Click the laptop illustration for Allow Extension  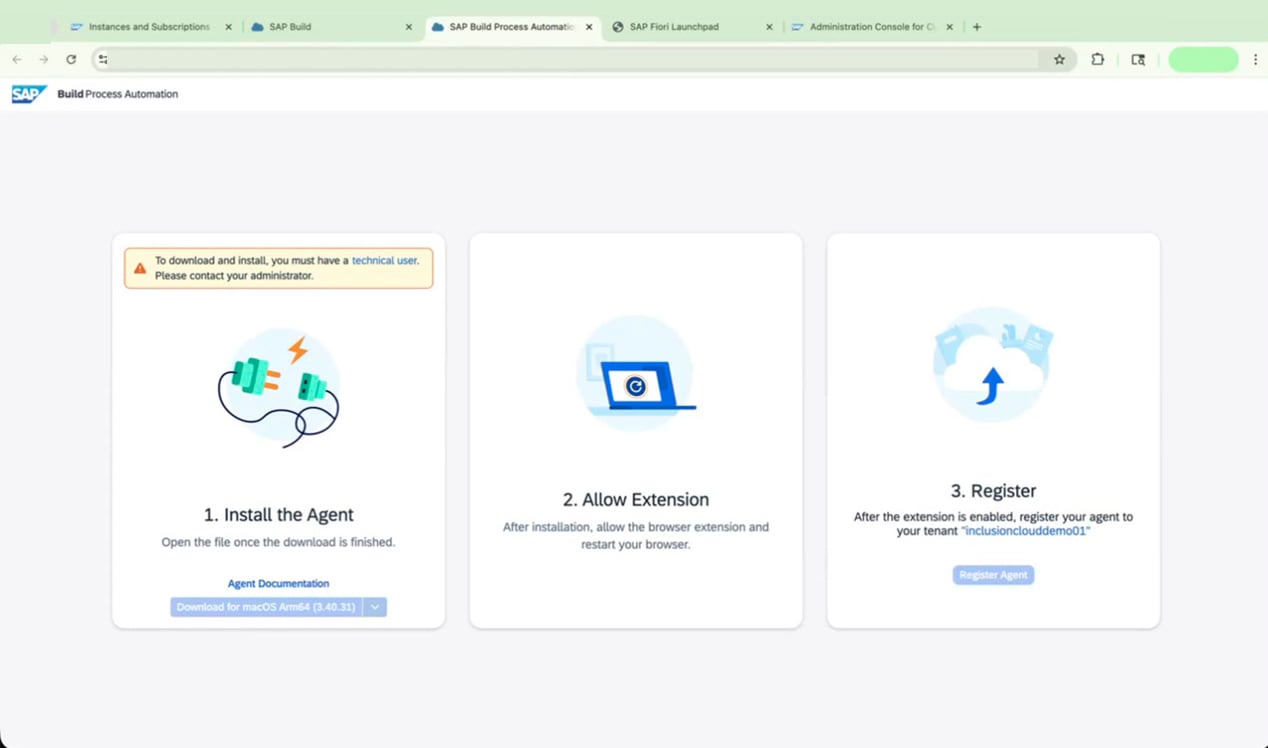[x=636, y=374]
